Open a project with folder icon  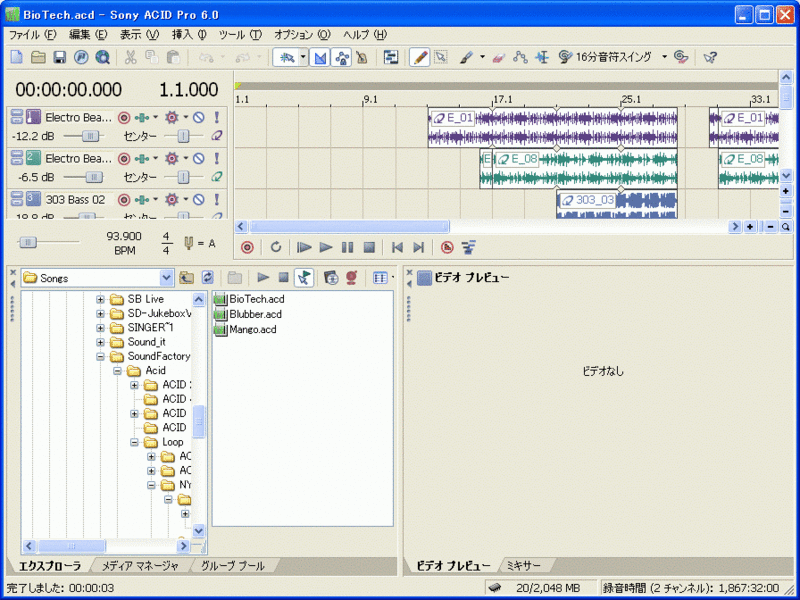[x=38, y=57]
